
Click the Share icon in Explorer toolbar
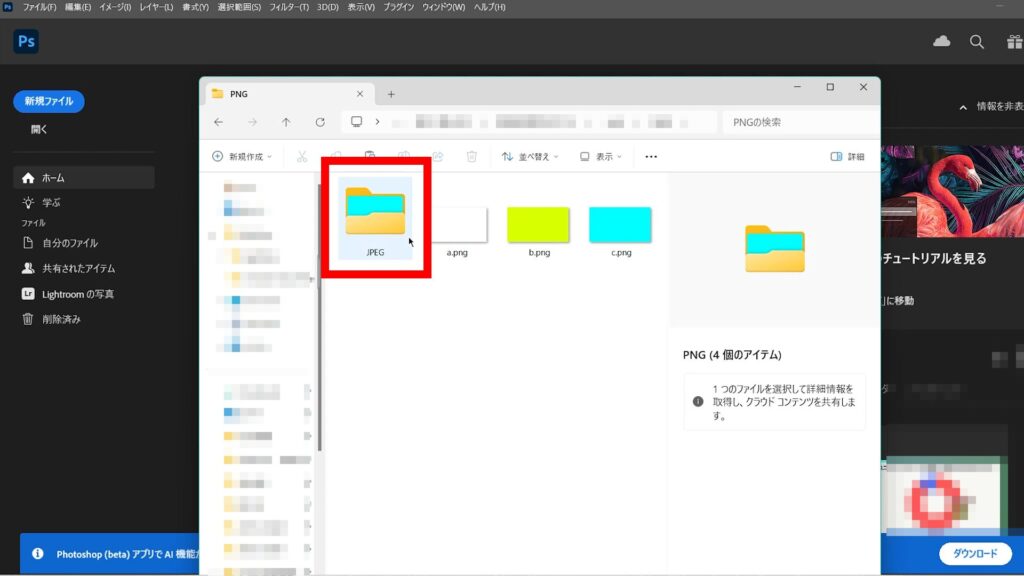tap(438, 157)
